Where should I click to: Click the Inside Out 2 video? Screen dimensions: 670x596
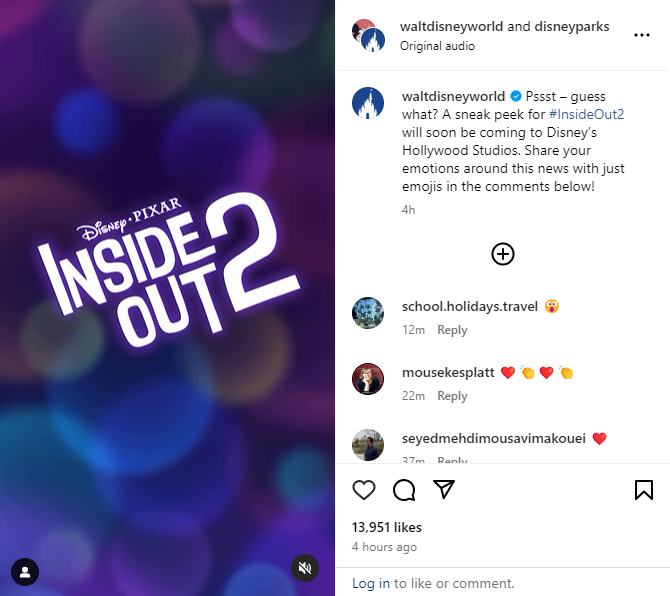pos(168,298)
